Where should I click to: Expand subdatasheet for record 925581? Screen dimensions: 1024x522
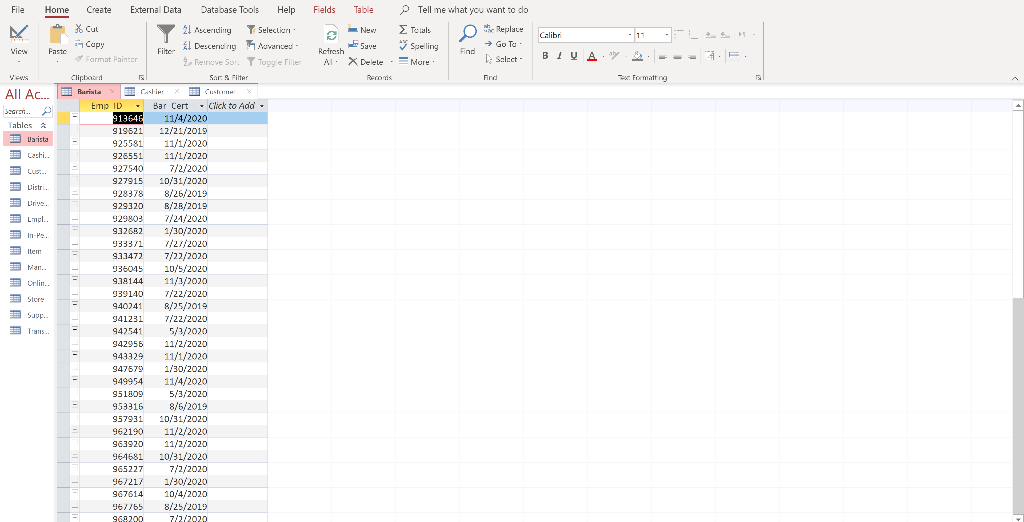pyautogui.click(x=74, y=143)
